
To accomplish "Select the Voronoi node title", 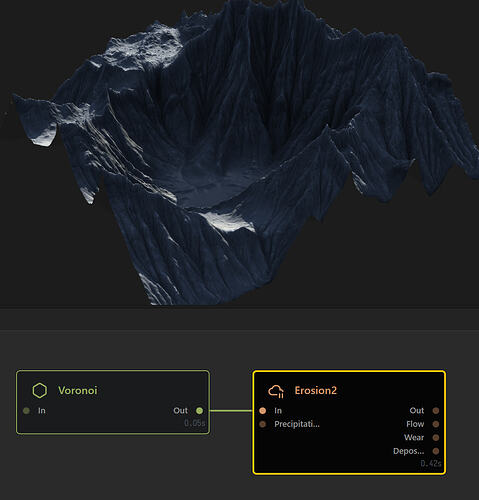I will coord(78,390).
